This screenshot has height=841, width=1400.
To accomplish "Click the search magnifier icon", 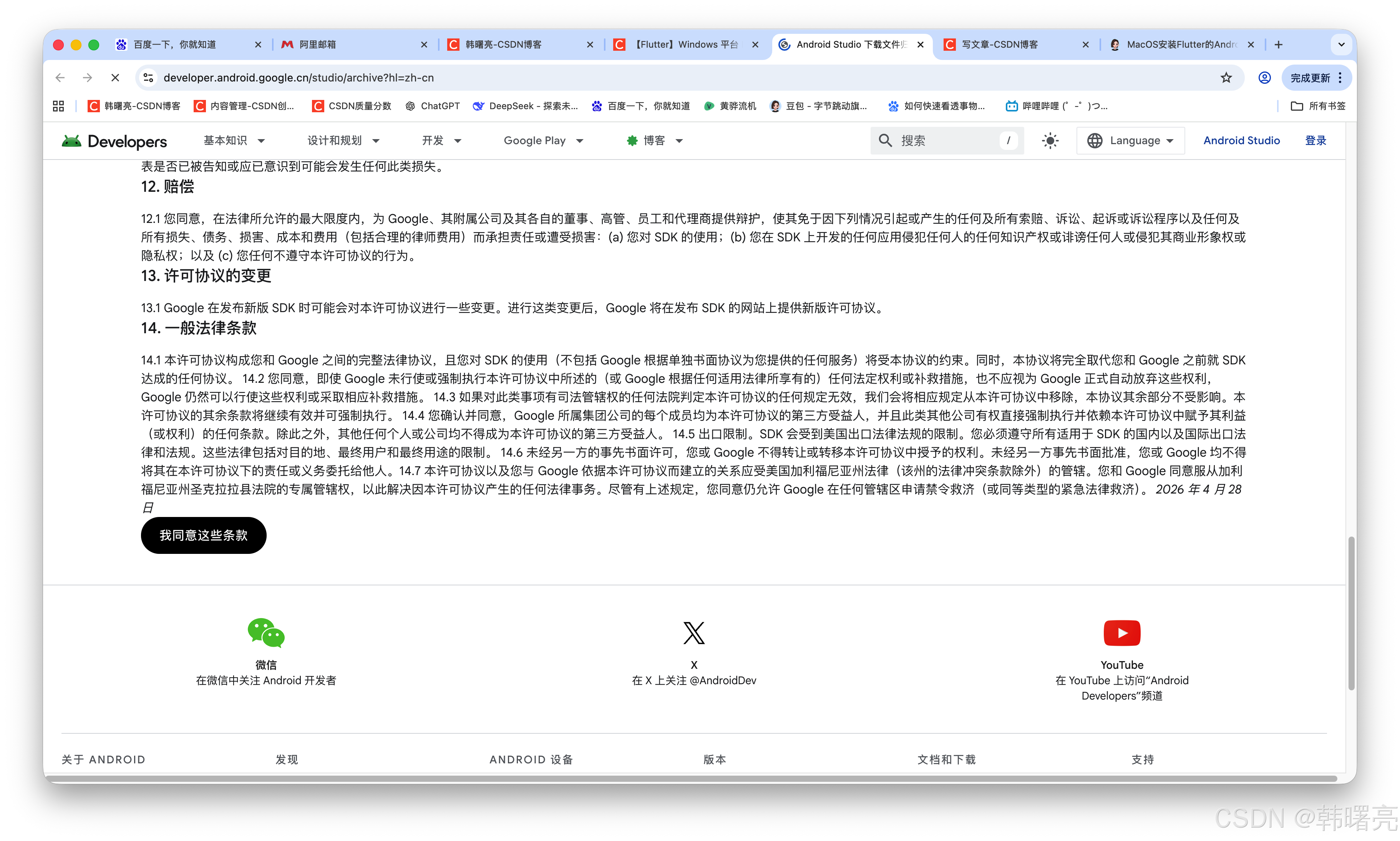I will 885,141.
